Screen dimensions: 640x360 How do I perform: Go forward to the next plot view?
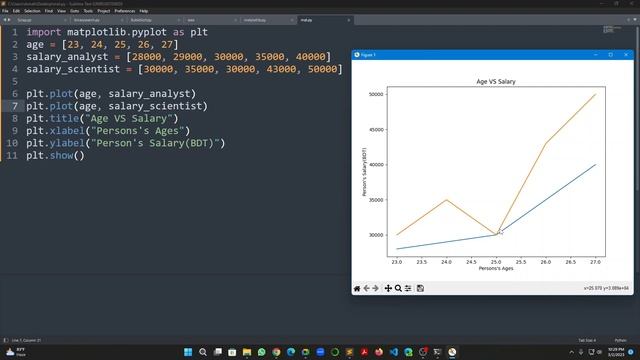[x=376, y=289]
